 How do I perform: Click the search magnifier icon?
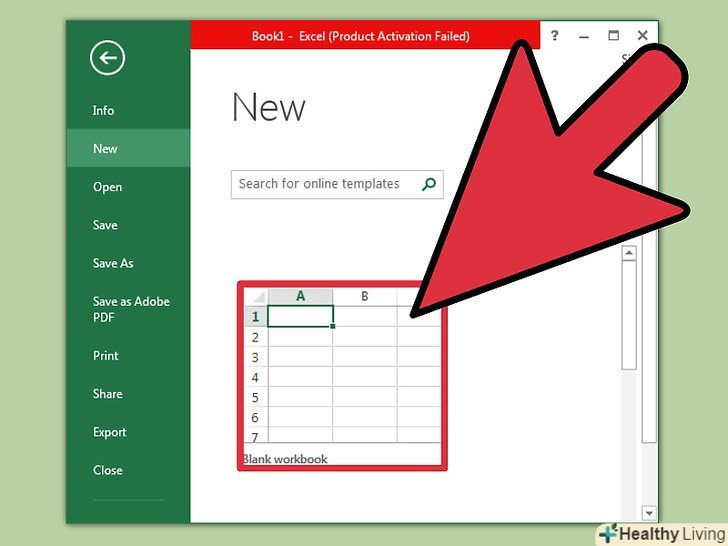[429, 184]
